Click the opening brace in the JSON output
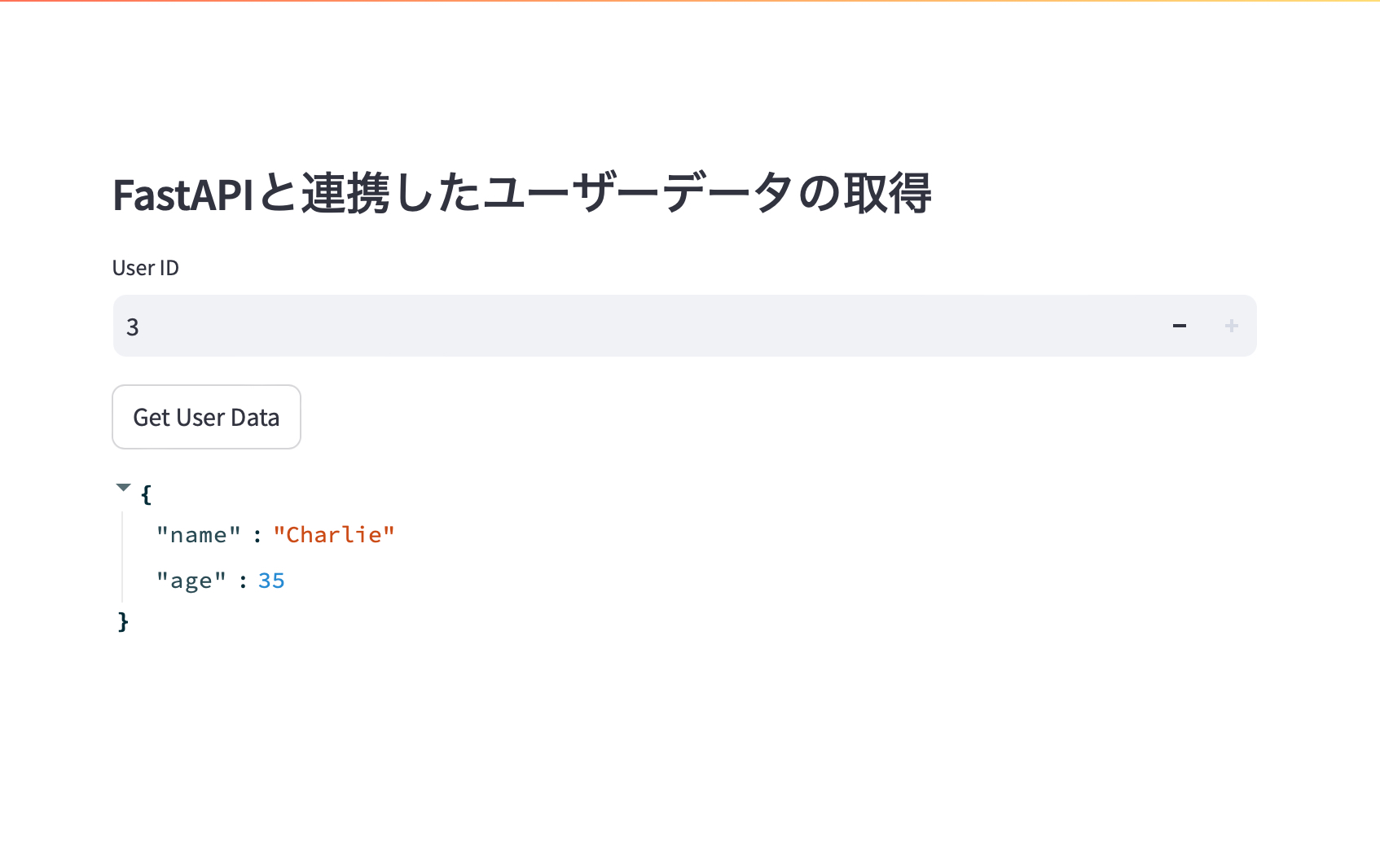Viewport: 1380px width, 868px height. 146,493
